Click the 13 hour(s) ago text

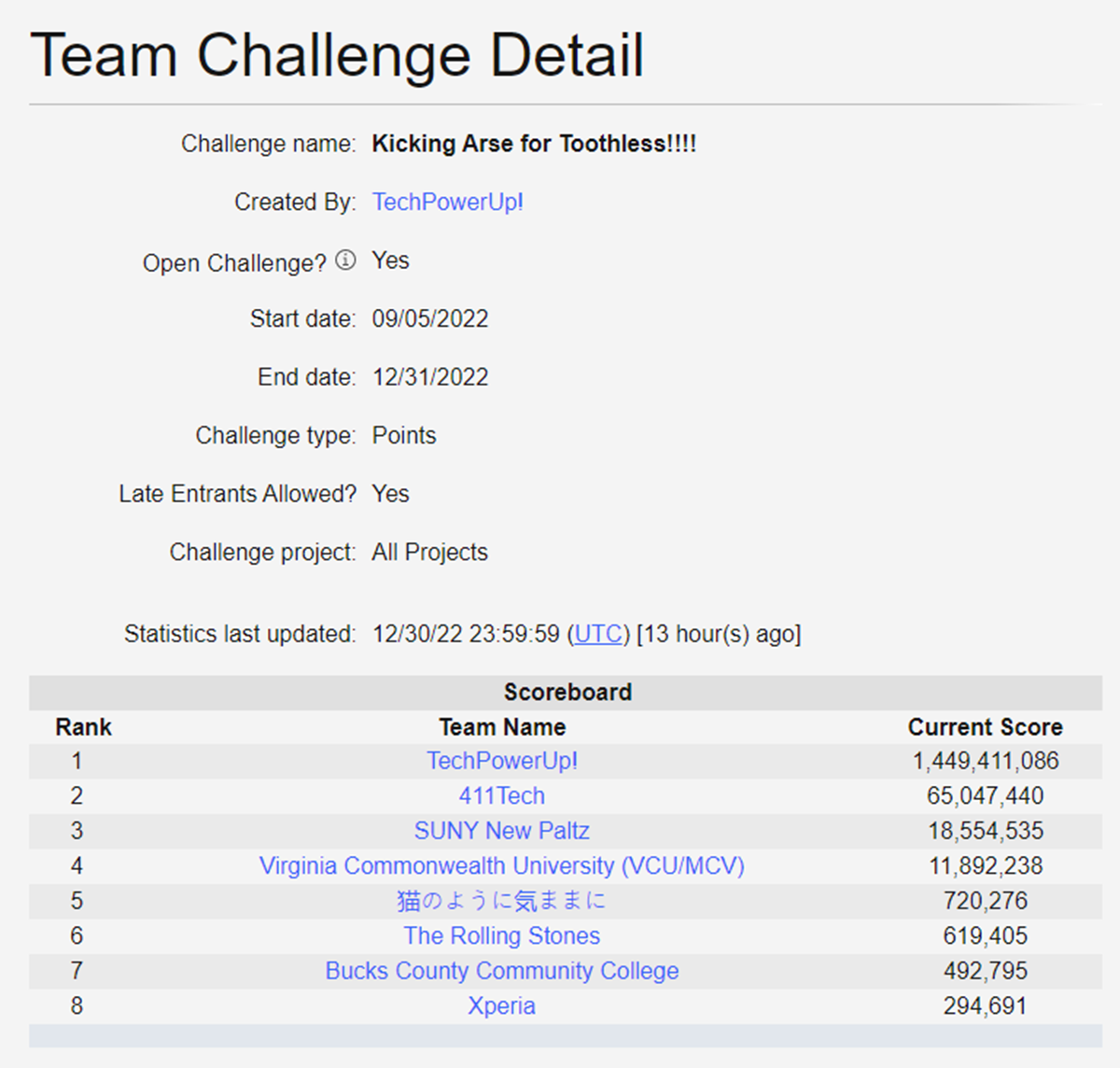719,634
